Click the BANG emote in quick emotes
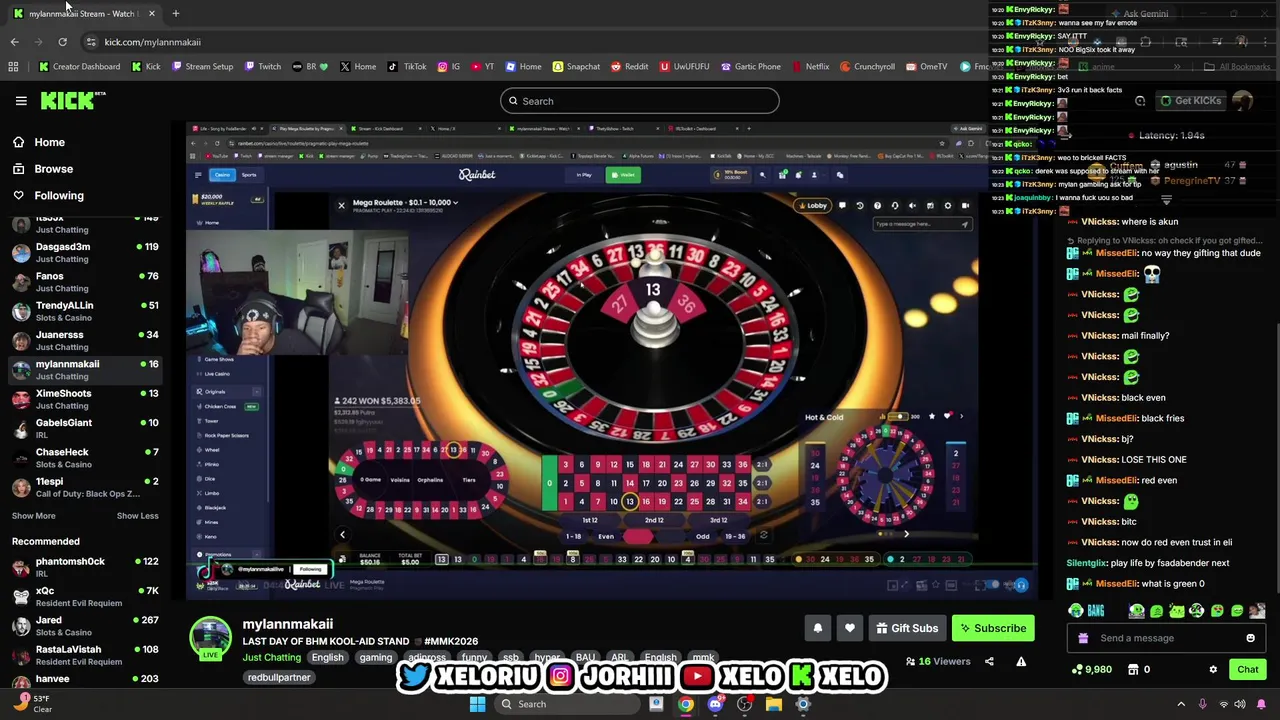Screen dimensions: 1280x720 (x=1098, y=611)
